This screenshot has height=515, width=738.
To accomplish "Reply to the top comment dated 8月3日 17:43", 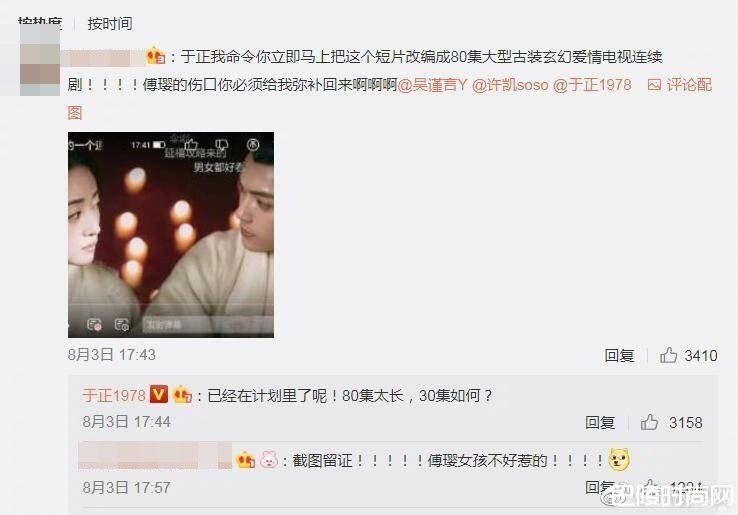I will [619, 355].
